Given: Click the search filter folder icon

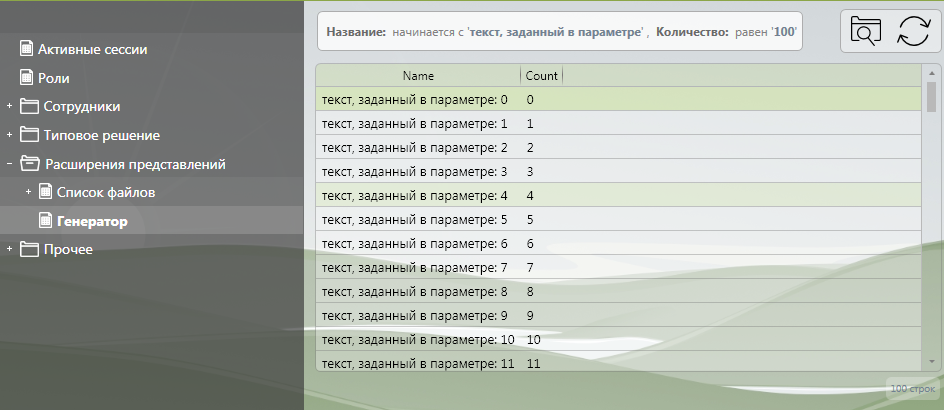Looking at the screenshot, I should coord(863,30).
